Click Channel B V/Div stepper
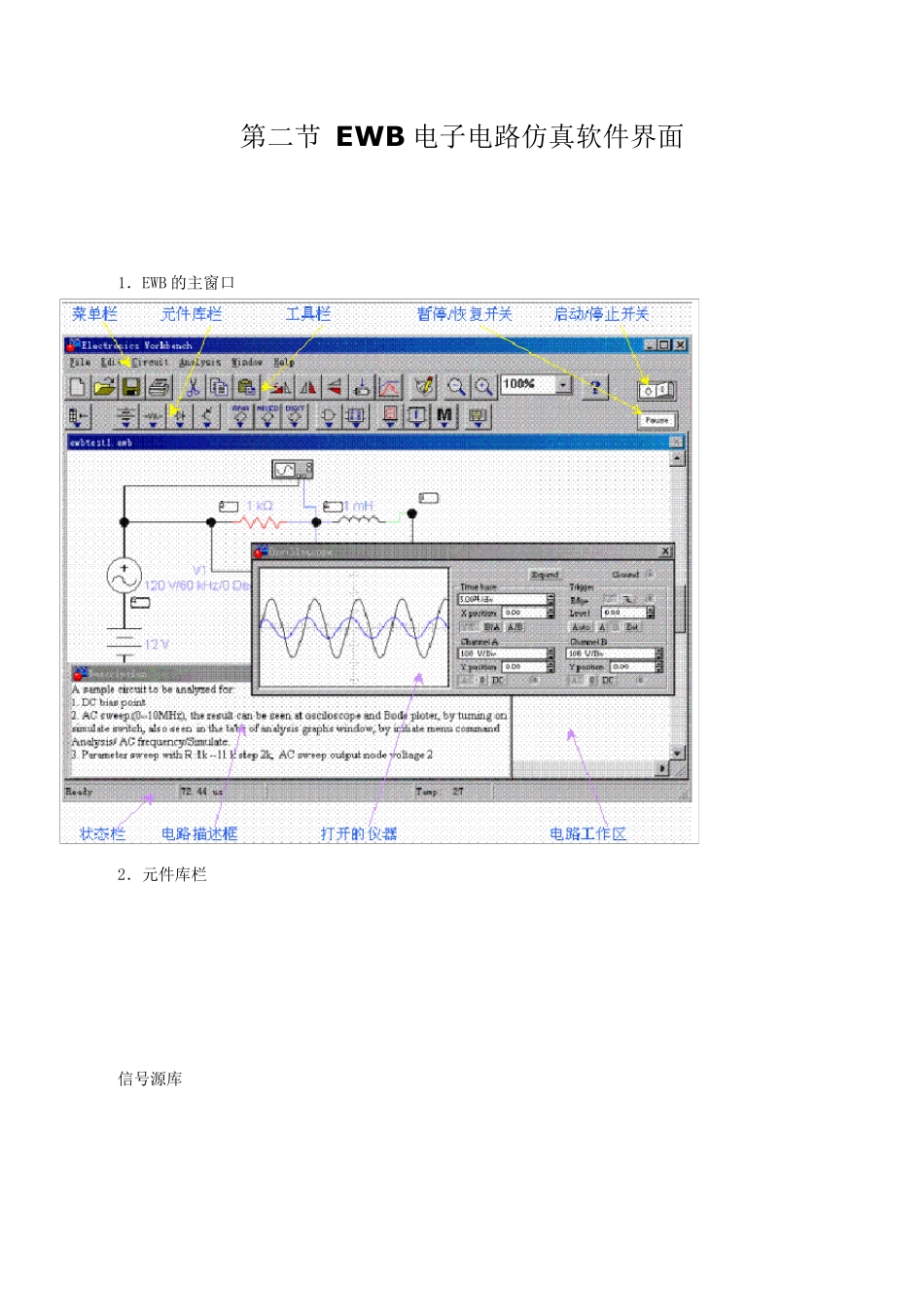Screen dimensions: 924x1307 click(658, 653)
